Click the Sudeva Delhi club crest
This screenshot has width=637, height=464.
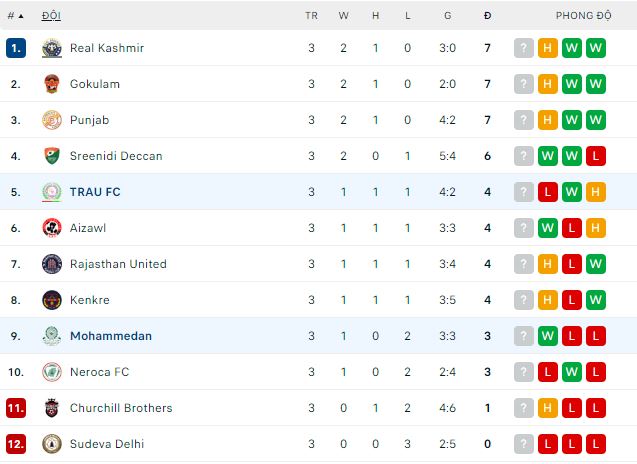click(x=51, y=444)
